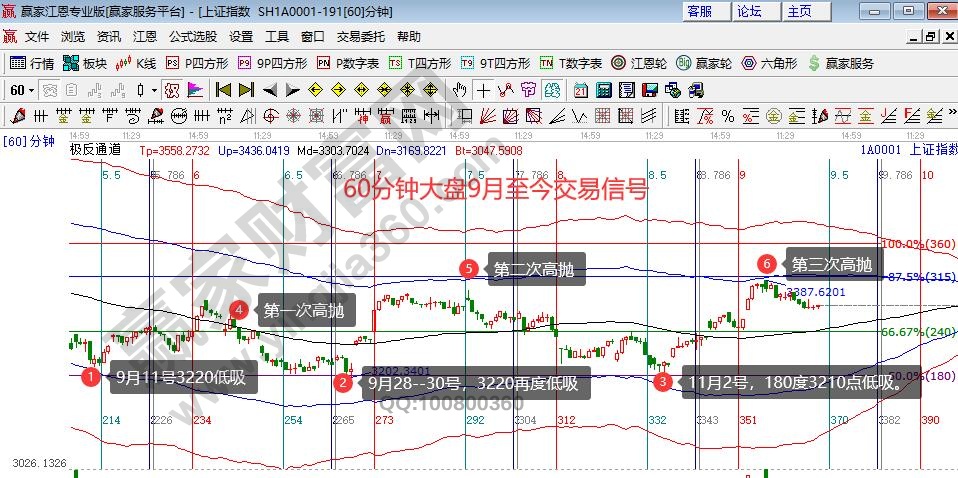Image resolution: width=958 pixels, height=478 pixels.
Task: Open the 公式选股 menu
Action: pos(193,36)
